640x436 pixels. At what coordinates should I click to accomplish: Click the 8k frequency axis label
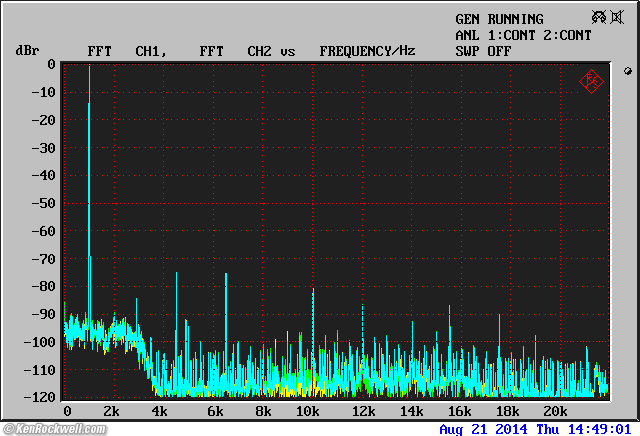click(263, 411)
